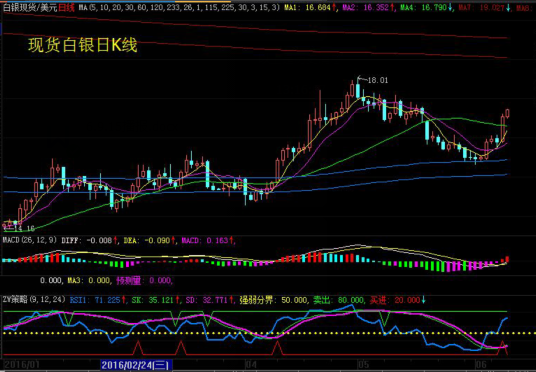Select the yellow 现货白银日K线 annotation

[82, 45]
